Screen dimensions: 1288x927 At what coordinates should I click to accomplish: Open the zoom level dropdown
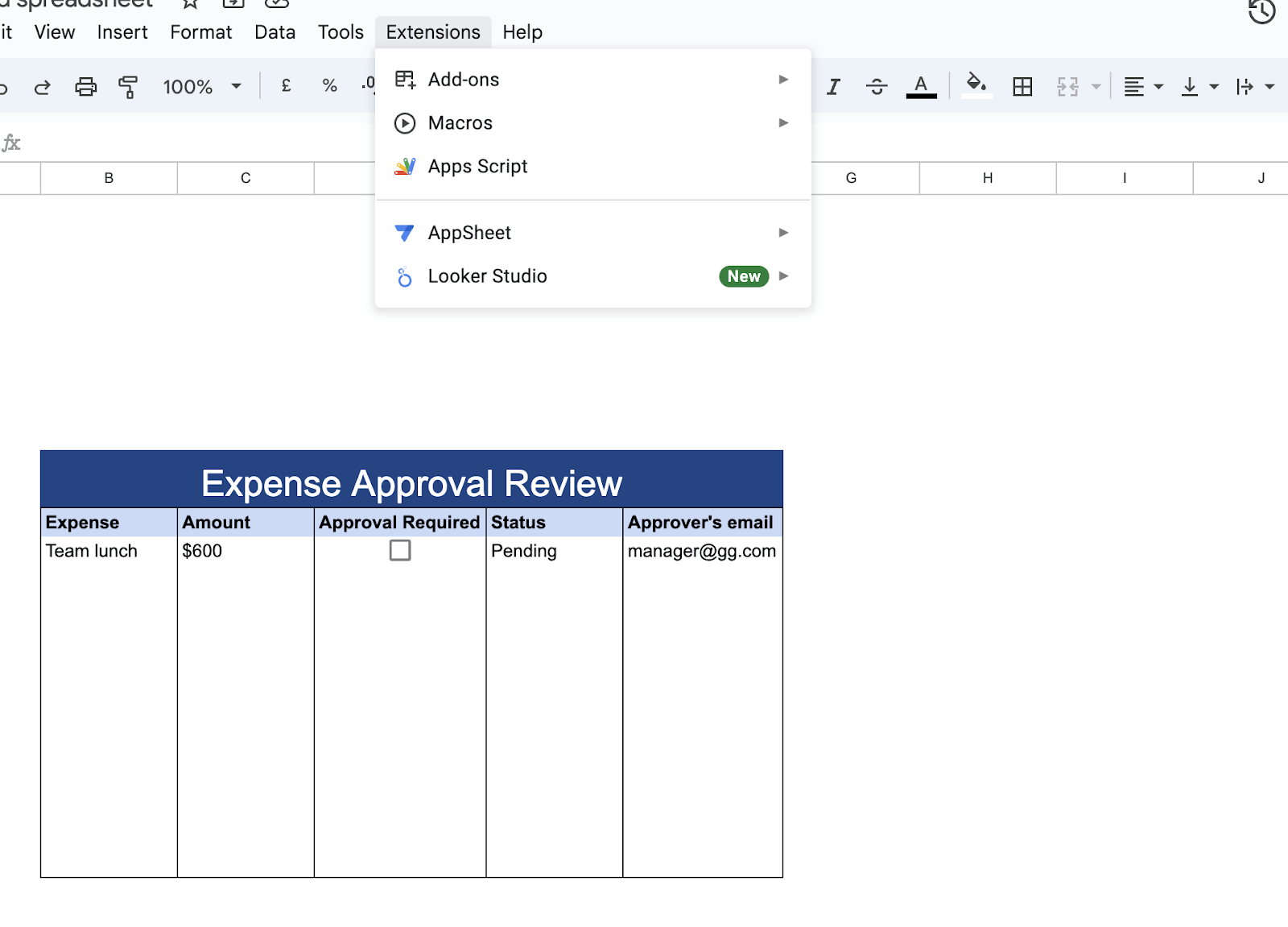pyautogui.click(x=202, y=86)
